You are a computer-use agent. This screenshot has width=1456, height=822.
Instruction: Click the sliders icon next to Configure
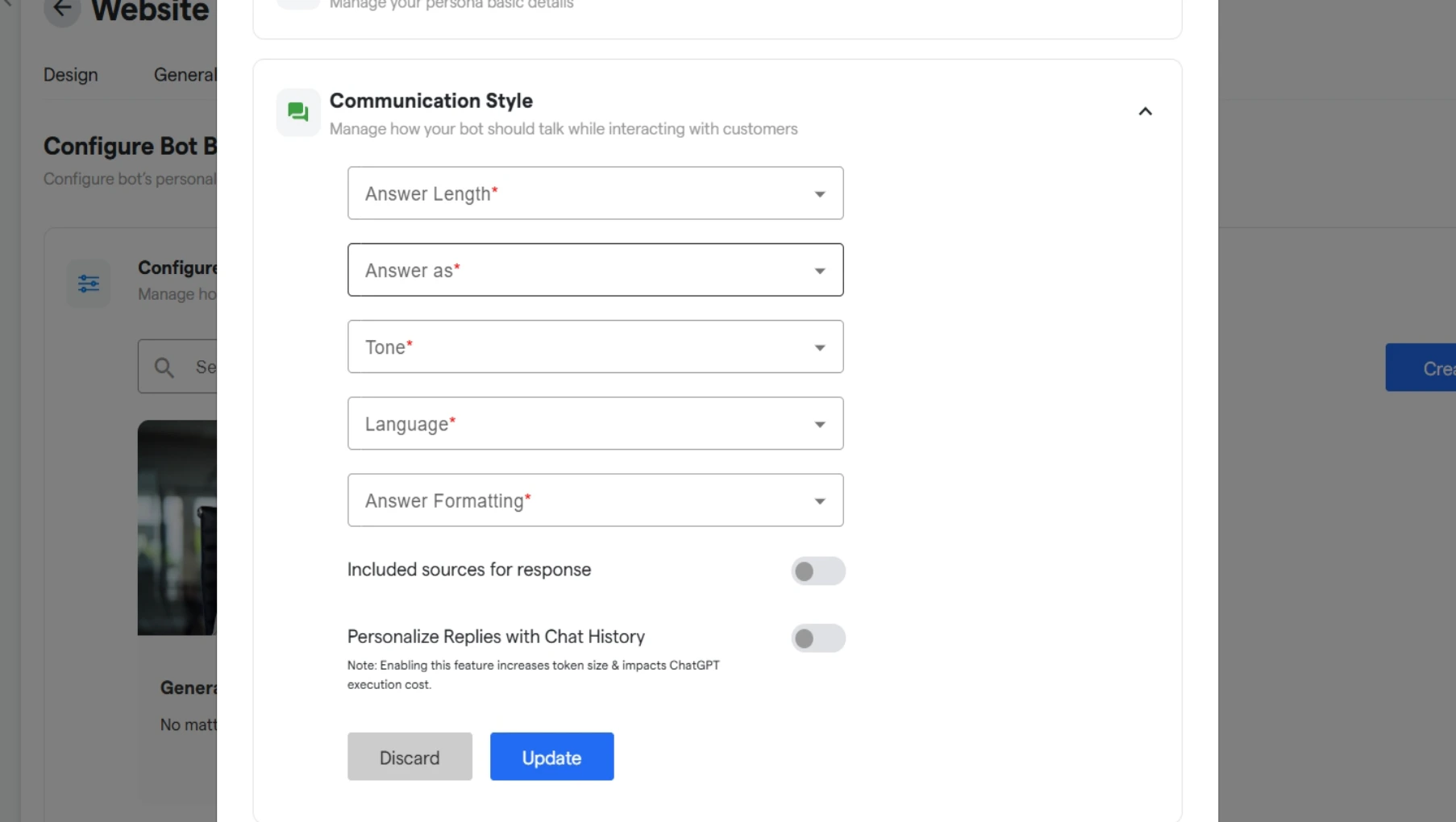pos(89,283)
